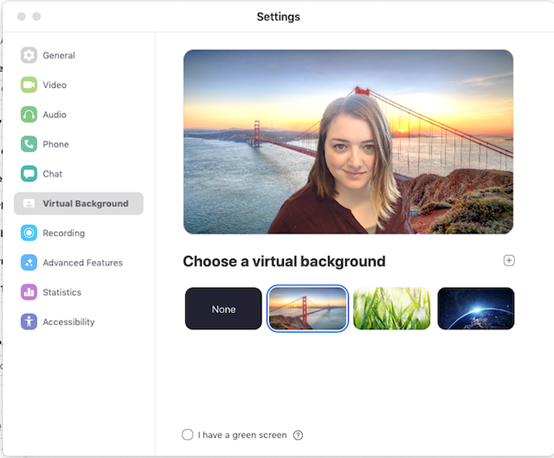The width and height of the screenshot is (554, 458).
Task: Open General settings gear icon
Action: [29, 55]
